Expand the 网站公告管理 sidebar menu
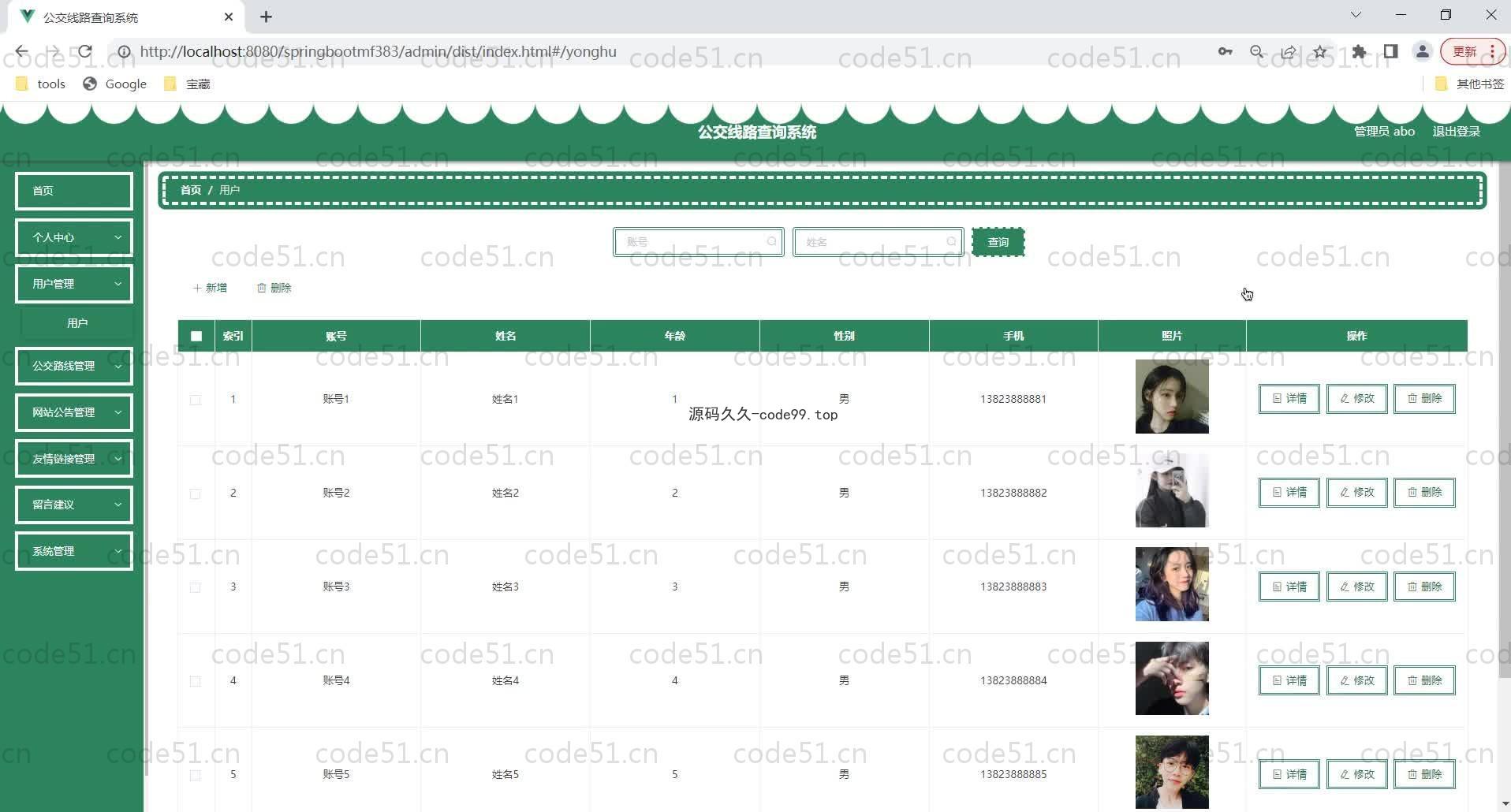 [x=74, y=412]
